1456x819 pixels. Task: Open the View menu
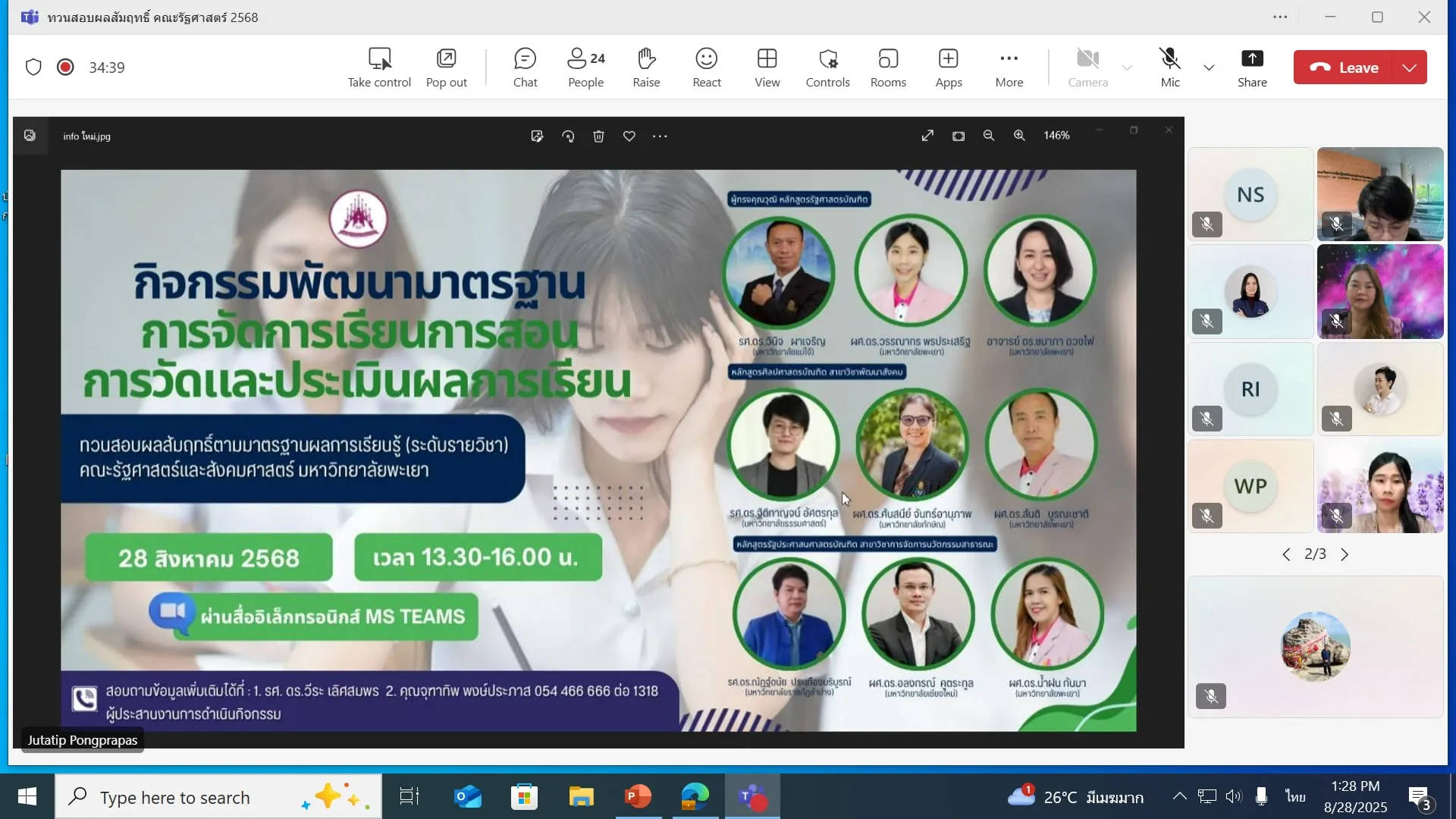767,67
